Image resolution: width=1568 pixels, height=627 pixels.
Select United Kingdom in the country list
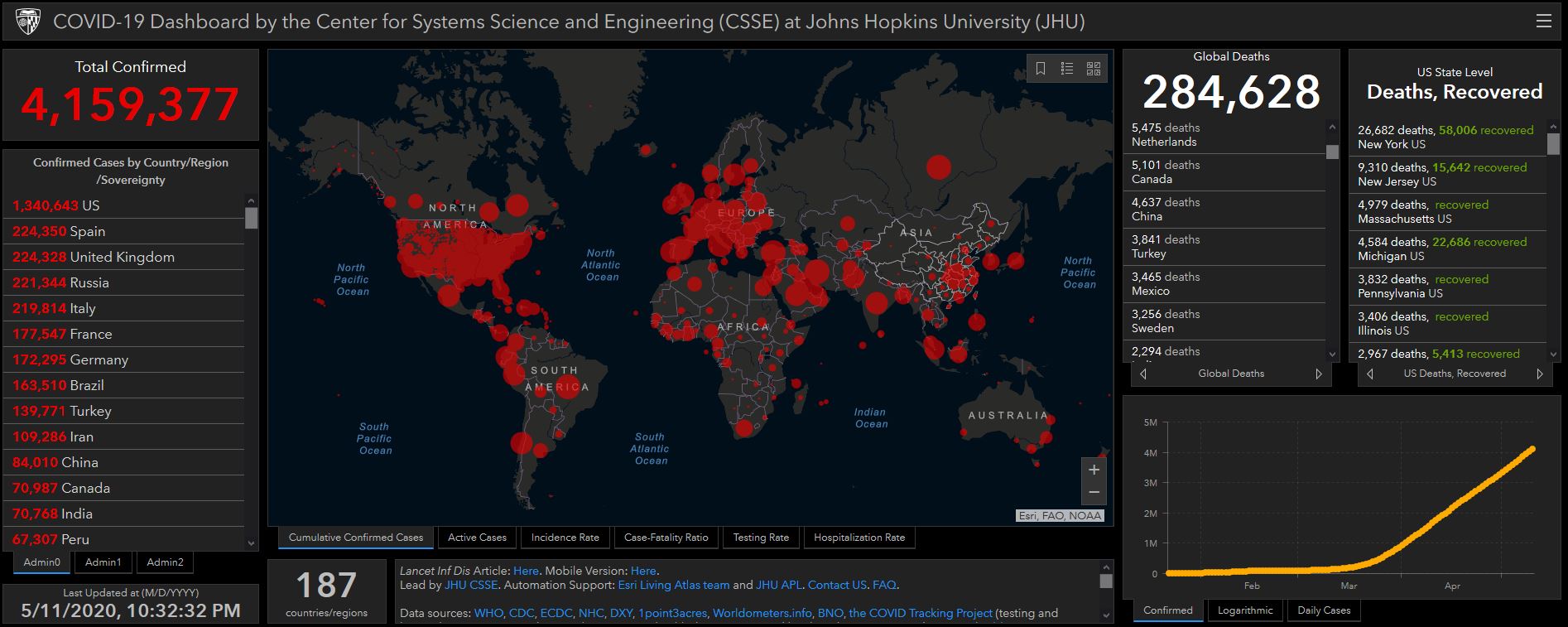(124, 257)
